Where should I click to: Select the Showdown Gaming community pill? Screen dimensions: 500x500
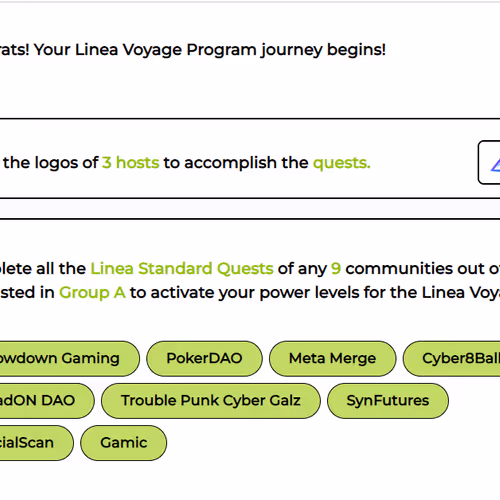68,358
